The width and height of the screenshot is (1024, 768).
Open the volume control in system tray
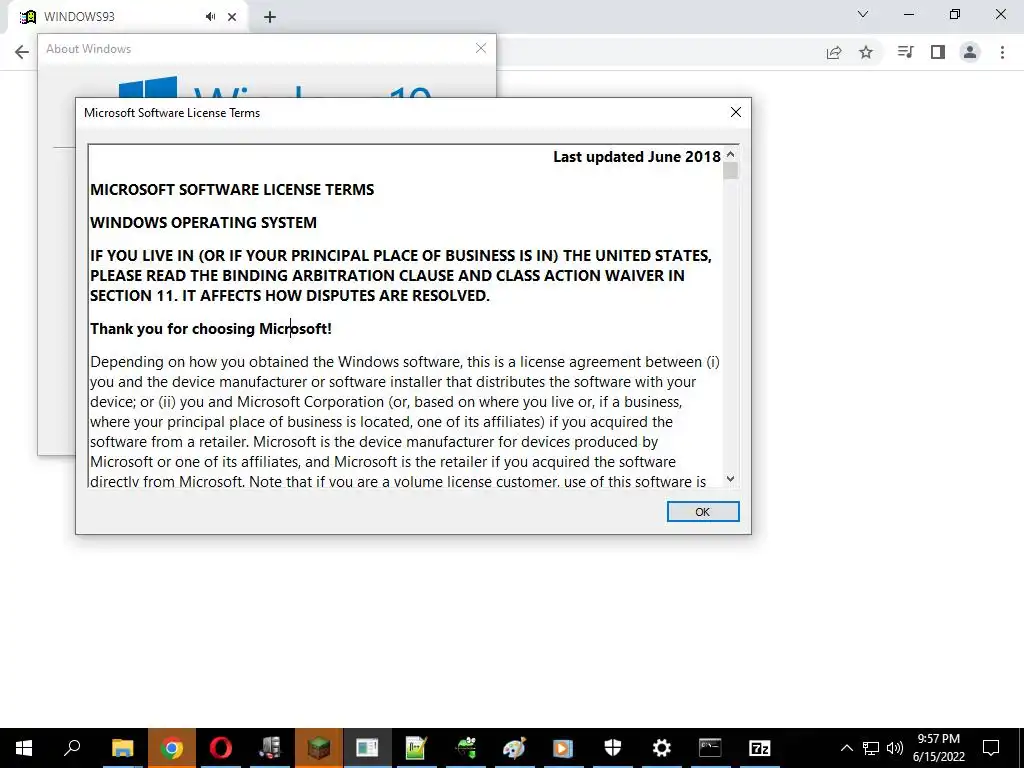pyautogui.click(x=895, y=748)
